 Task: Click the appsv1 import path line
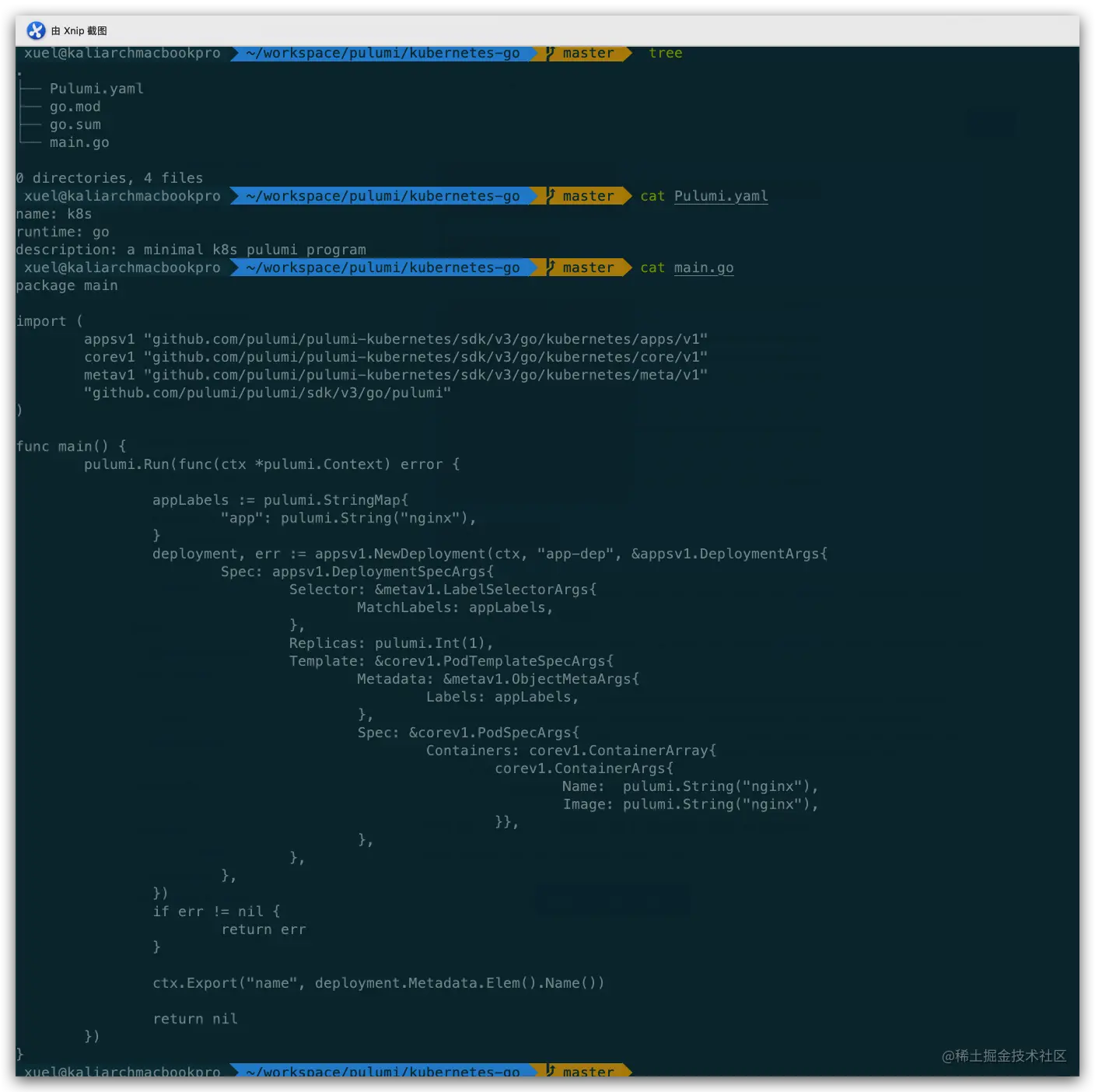(x=396, y=339)
